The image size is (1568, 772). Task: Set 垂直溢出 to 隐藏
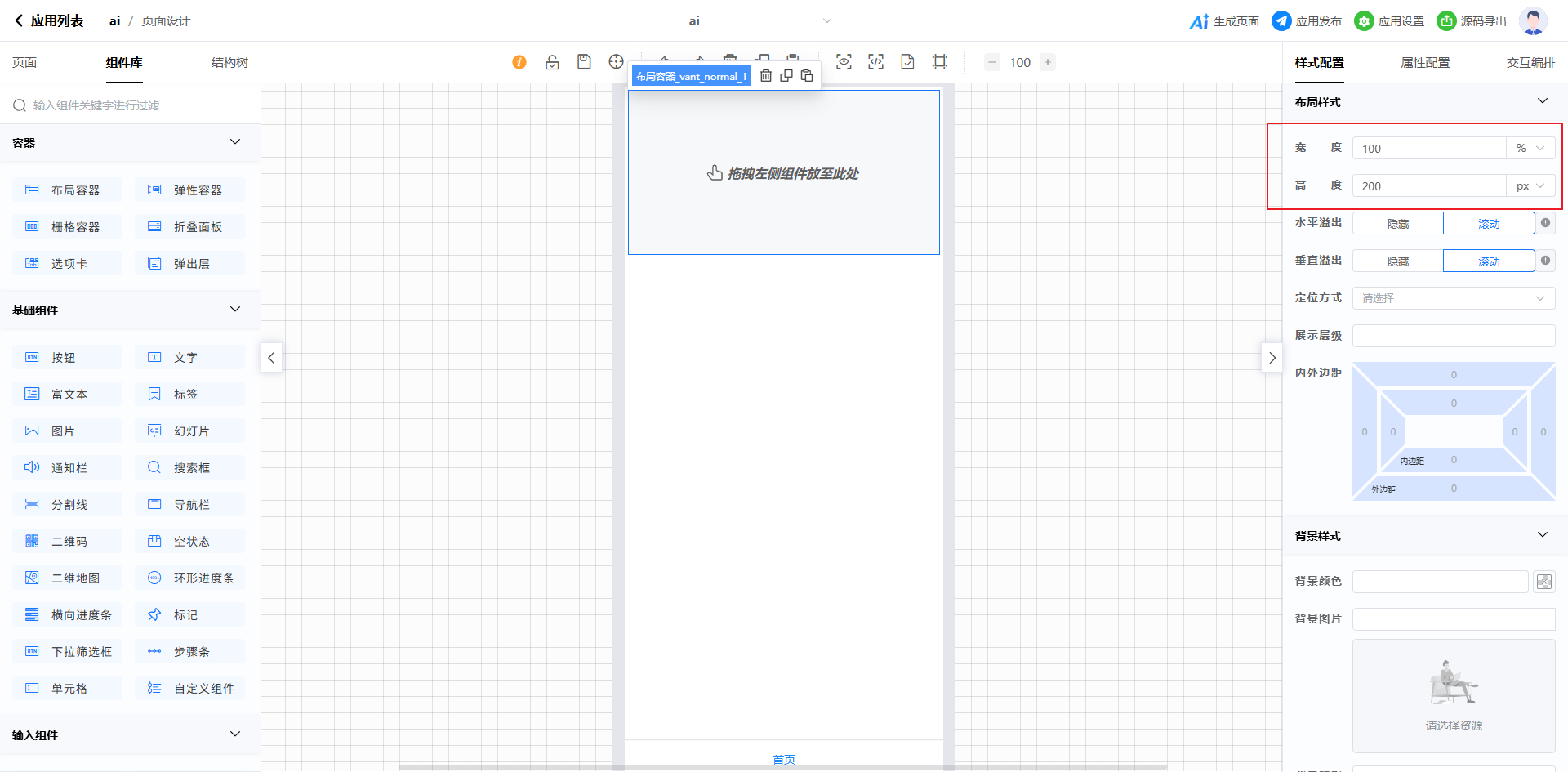[x=1397, y=261]
